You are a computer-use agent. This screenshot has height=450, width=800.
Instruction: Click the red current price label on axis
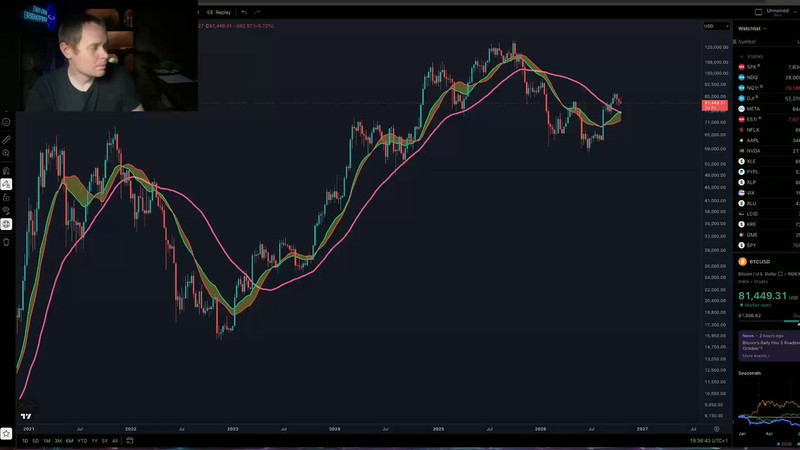[x=715, y=106]
